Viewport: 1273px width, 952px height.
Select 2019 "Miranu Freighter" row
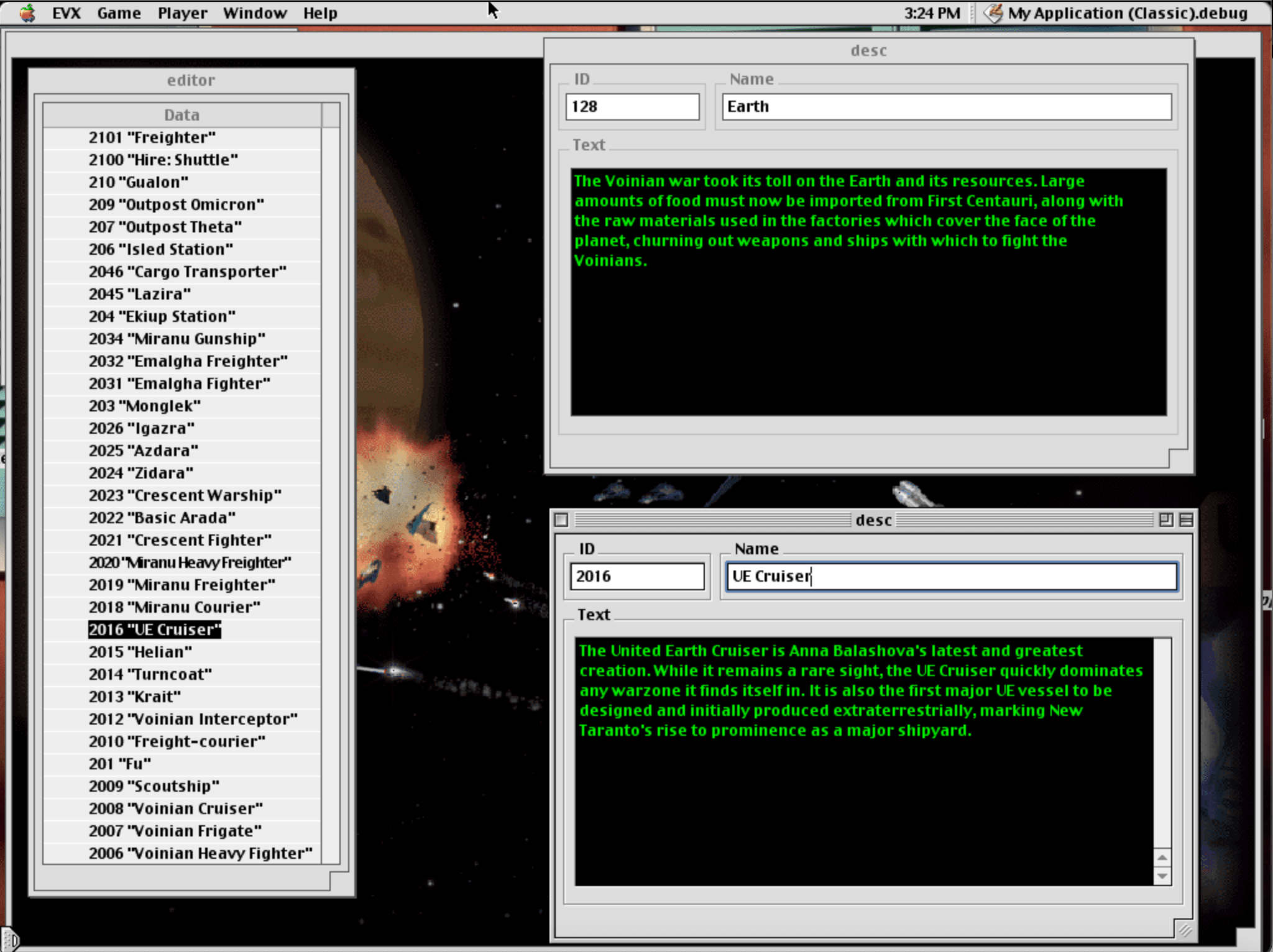click(182, 585)
